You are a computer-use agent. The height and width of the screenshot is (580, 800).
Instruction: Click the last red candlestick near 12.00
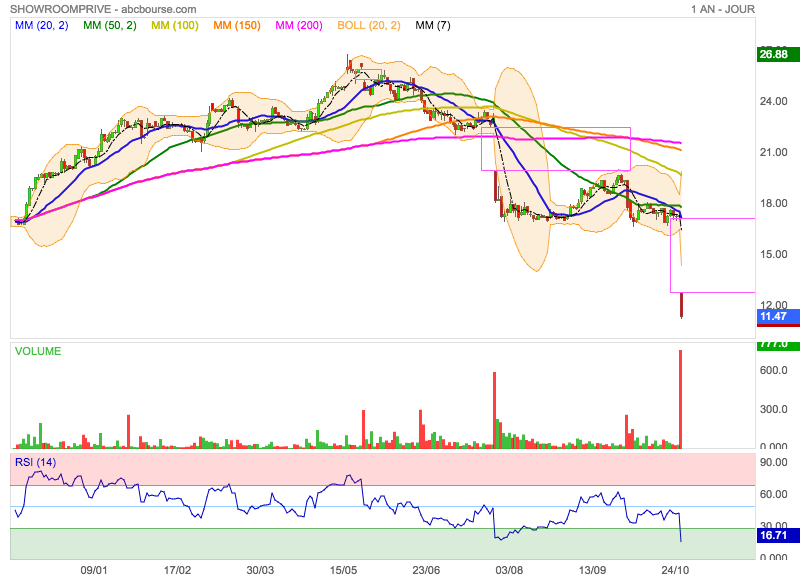681,305
